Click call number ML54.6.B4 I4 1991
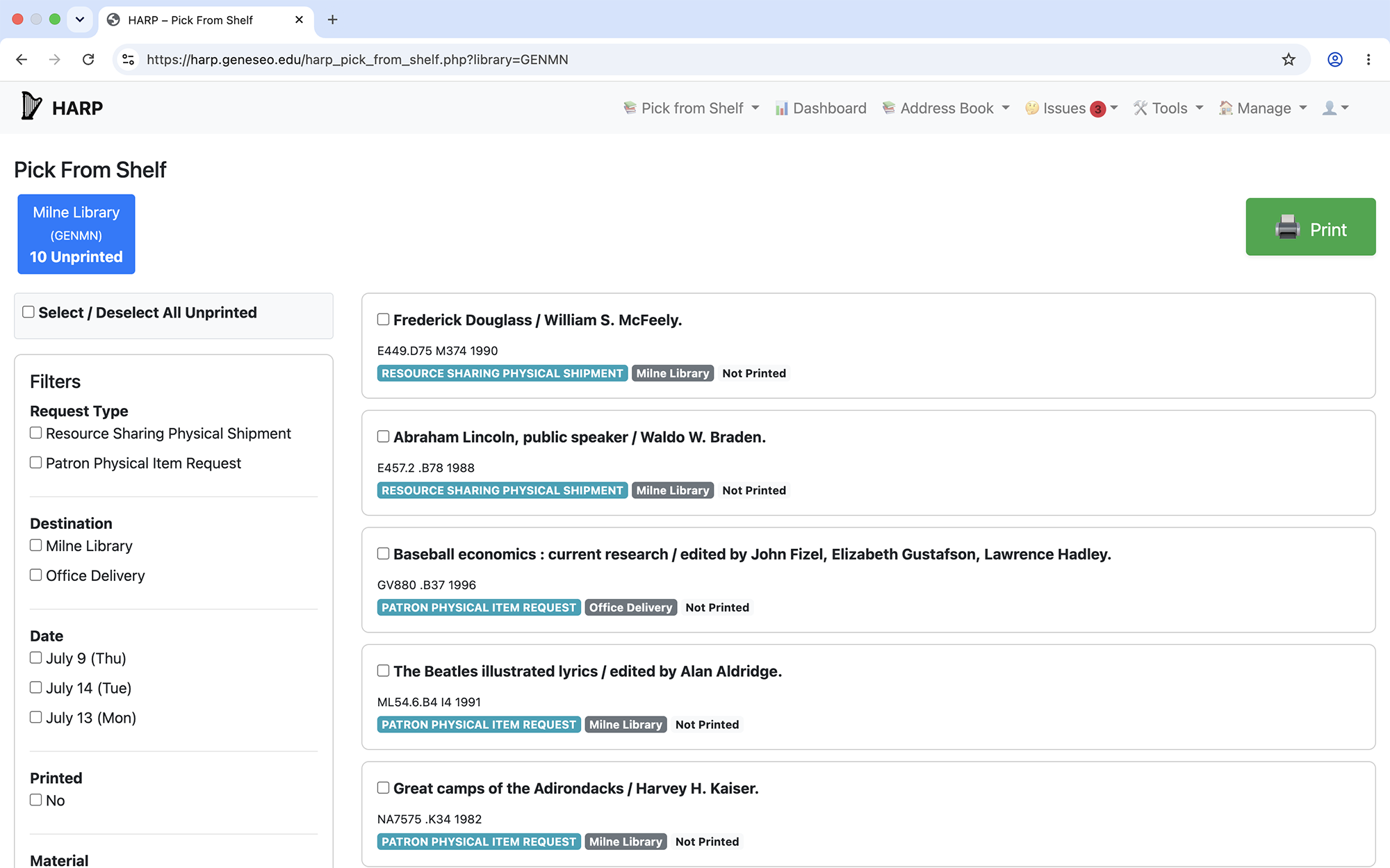The image size is (1390, 868). click(x=429, y=702)
